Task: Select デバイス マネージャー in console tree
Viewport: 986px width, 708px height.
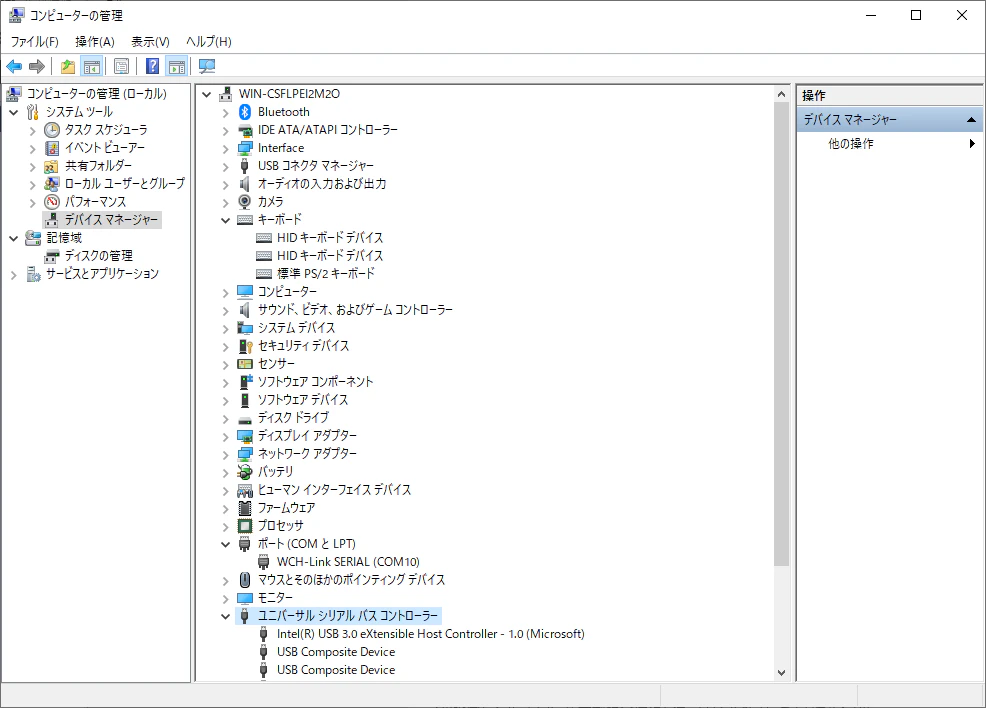Action: tap(111, 220)
